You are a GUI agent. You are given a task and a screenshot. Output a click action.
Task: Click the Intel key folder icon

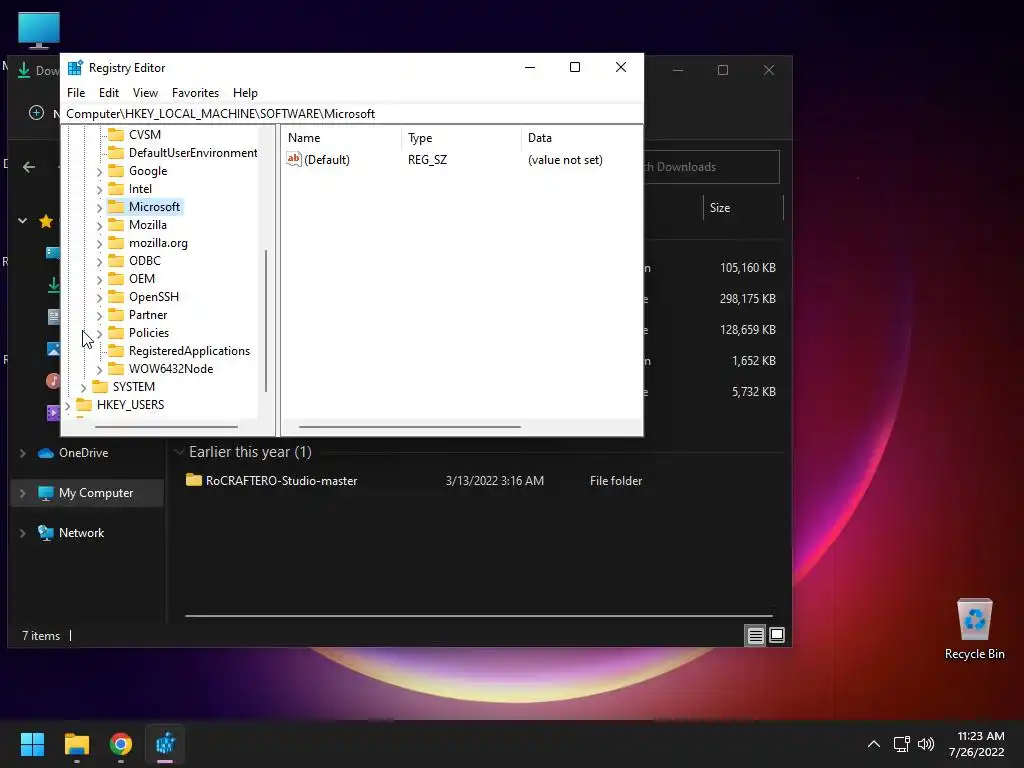click(x=116, y=189)
